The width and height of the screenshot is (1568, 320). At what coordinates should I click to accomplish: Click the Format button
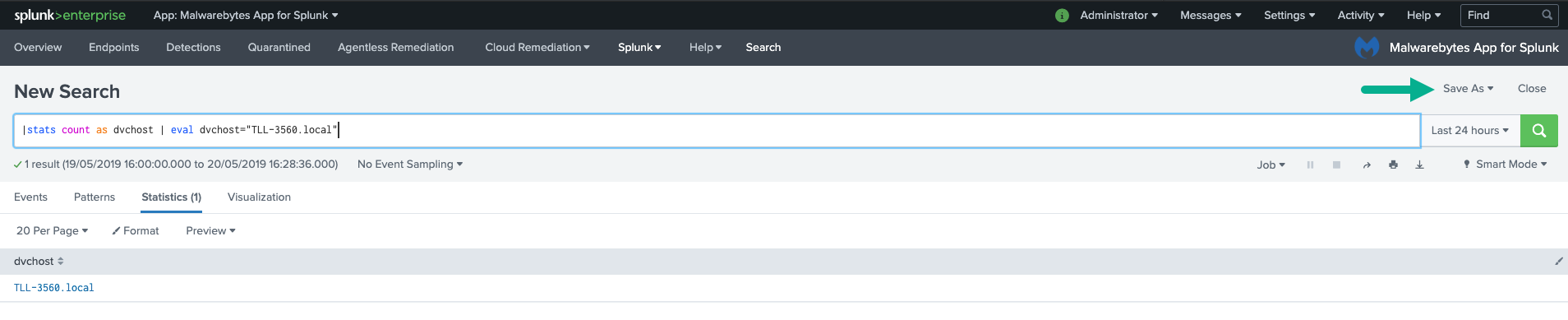[x=136, y=231]
